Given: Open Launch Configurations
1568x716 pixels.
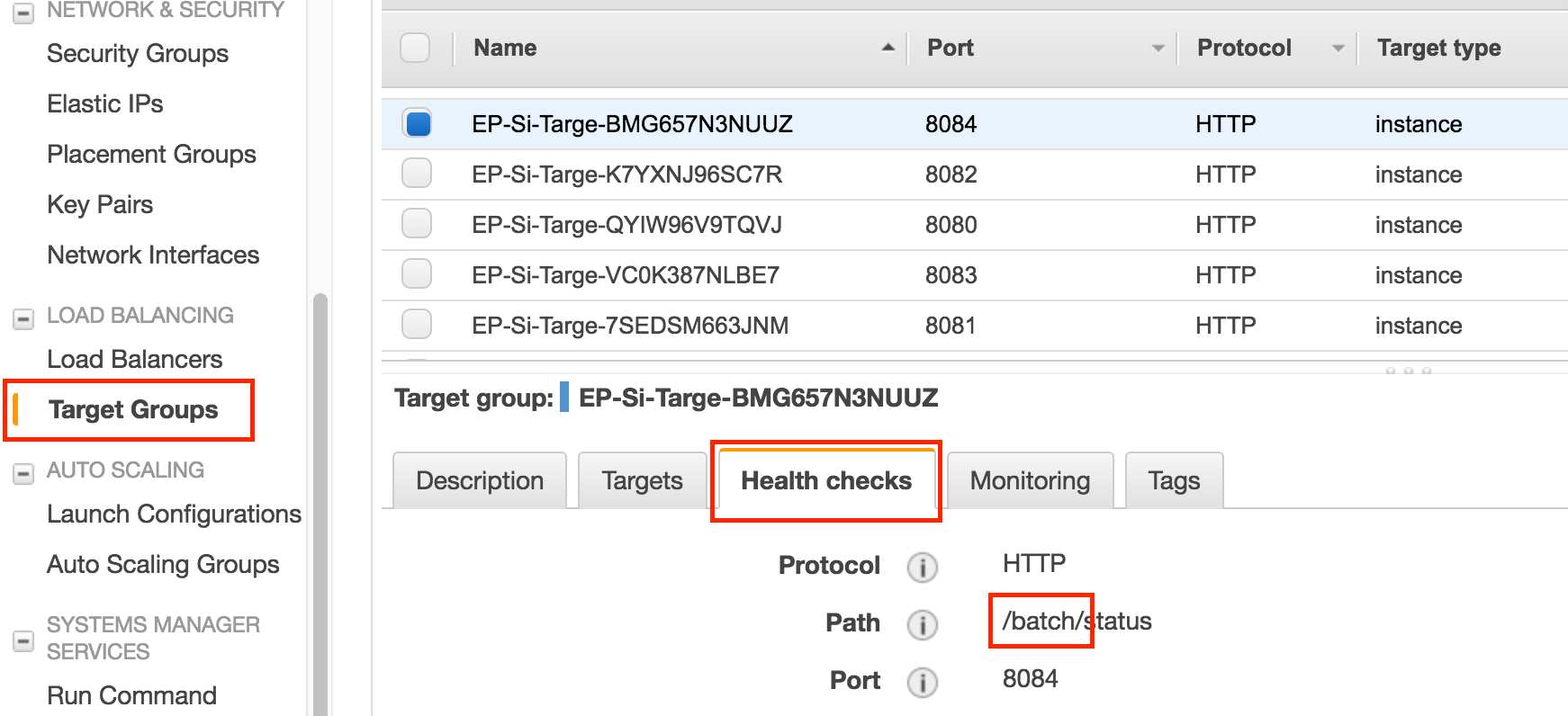Looking at the screenshot, I should [174, 515].
